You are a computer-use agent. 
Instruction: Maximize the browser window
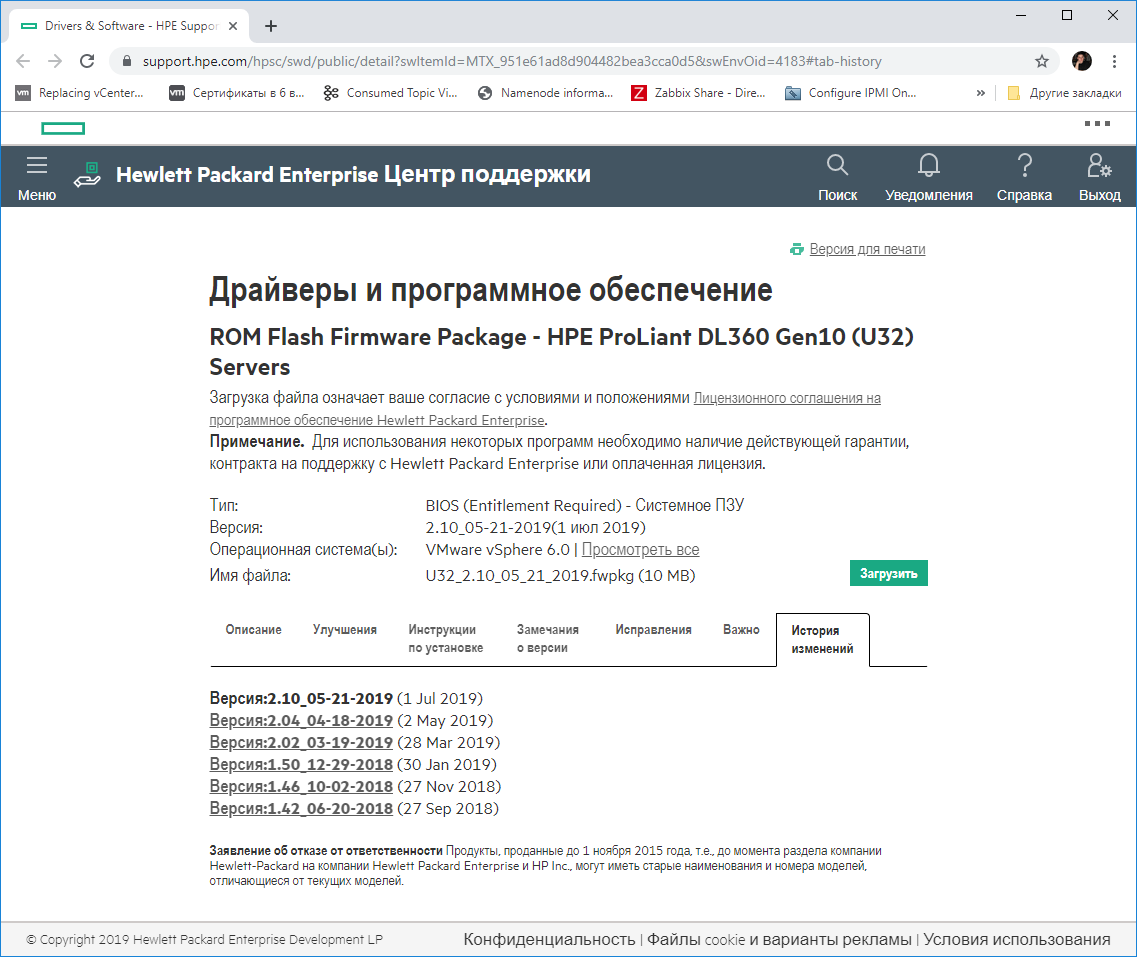tap(1067, 15)
